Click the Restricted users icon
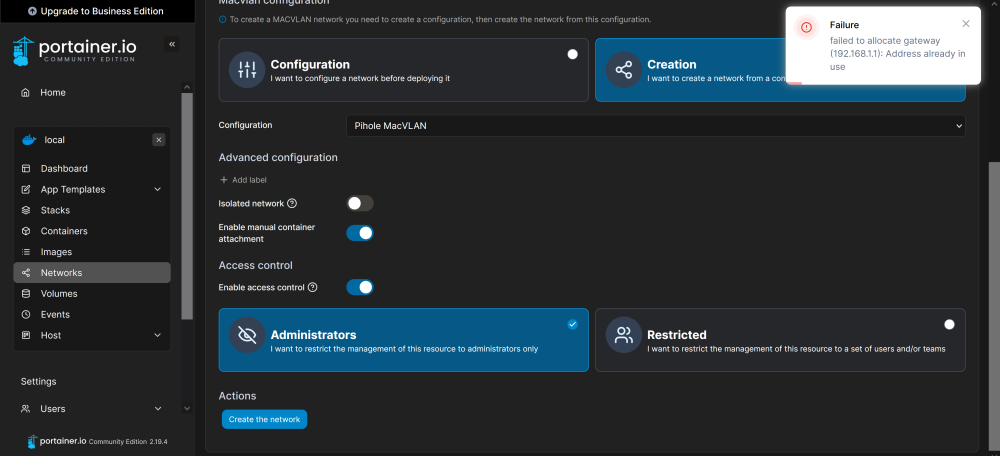 (x=623, y=334)
